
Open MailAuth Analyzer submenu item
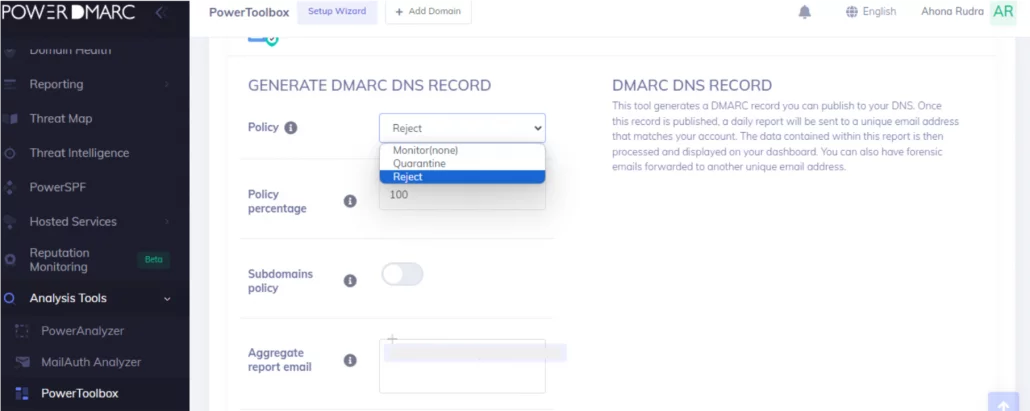click(91, 362)
